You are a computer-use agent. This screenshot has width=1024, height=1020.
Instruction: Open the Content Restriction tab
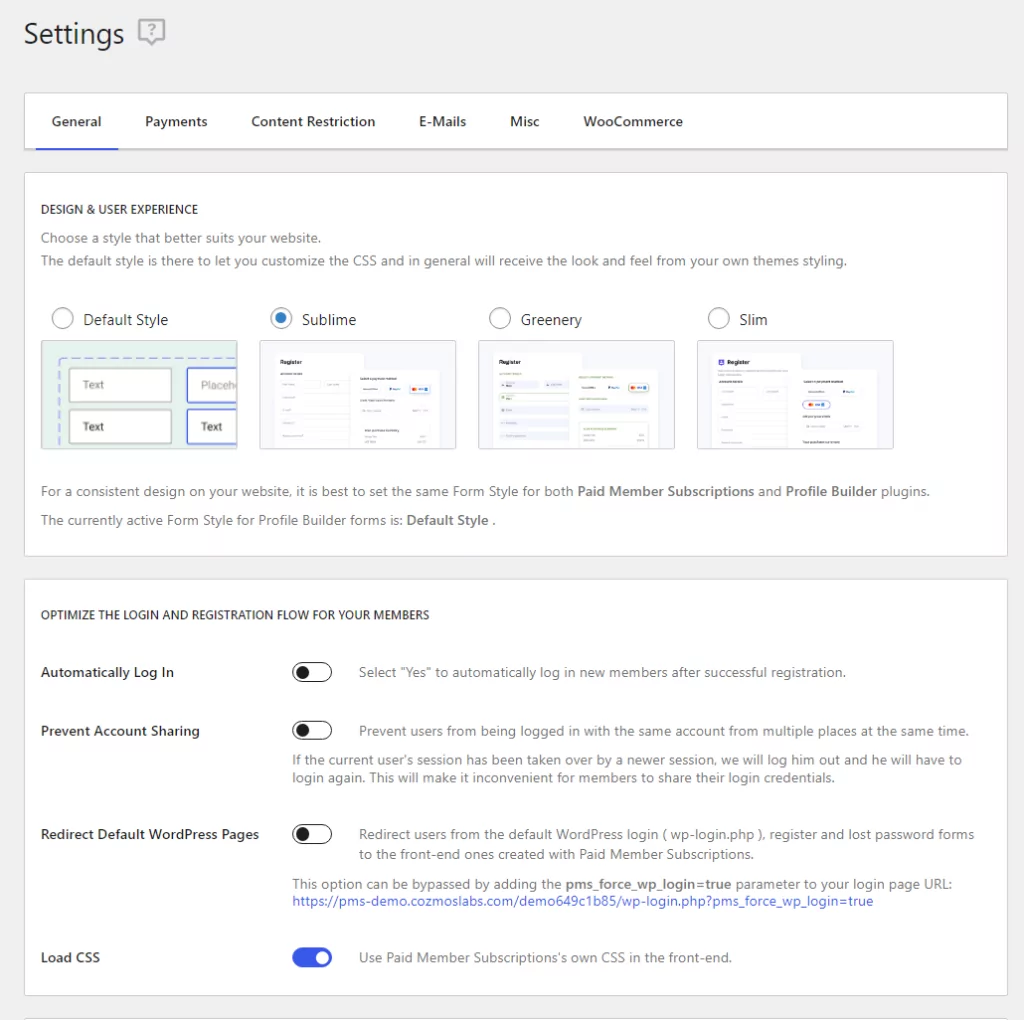[313, 121]
